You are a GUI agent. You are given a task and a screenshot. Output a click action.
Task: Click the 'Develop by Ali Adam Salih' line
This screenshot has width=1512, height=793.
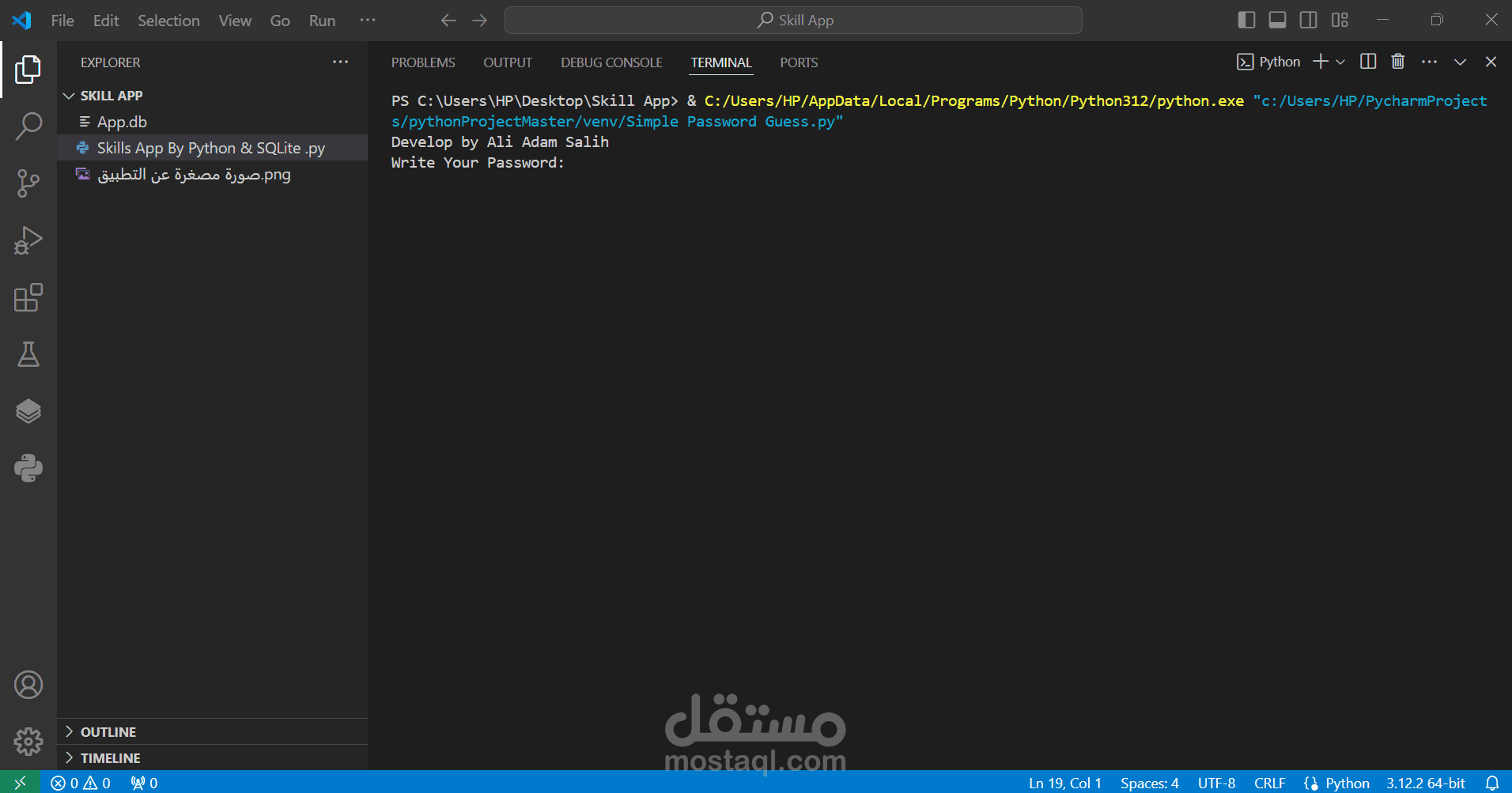click(500, 142)
